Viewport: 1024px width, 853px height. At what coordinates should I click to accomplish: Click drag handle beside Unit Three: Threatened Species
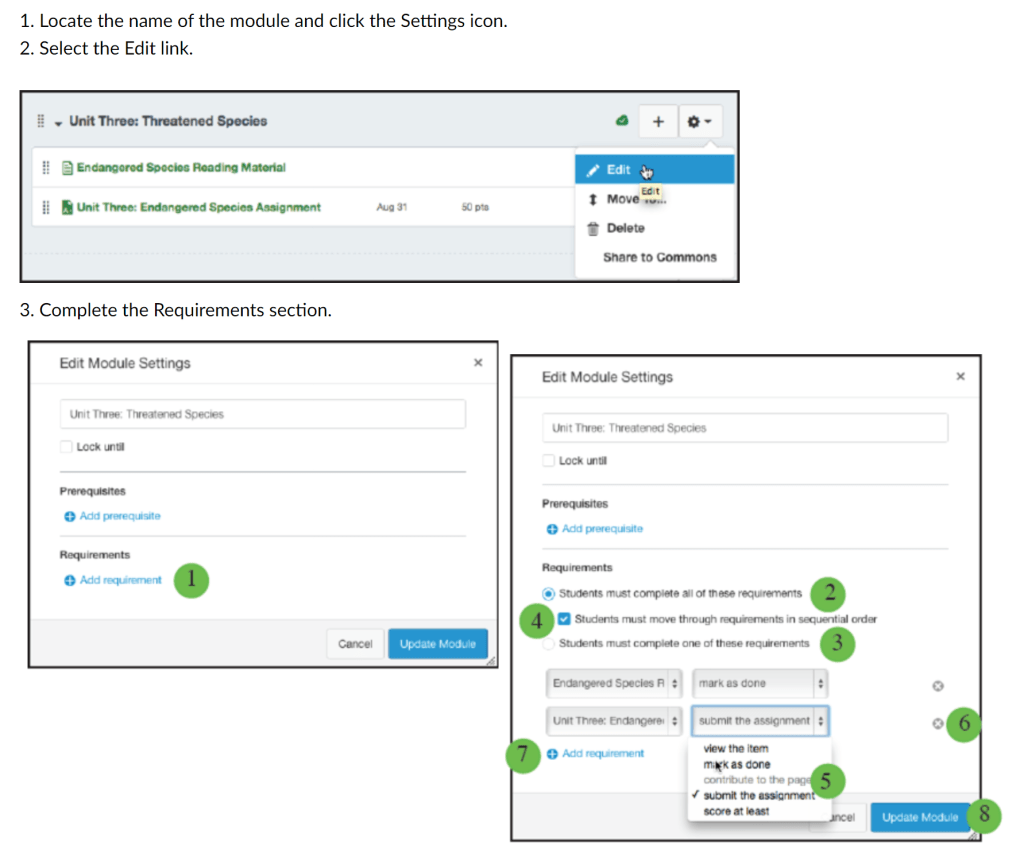coord(40,121)
